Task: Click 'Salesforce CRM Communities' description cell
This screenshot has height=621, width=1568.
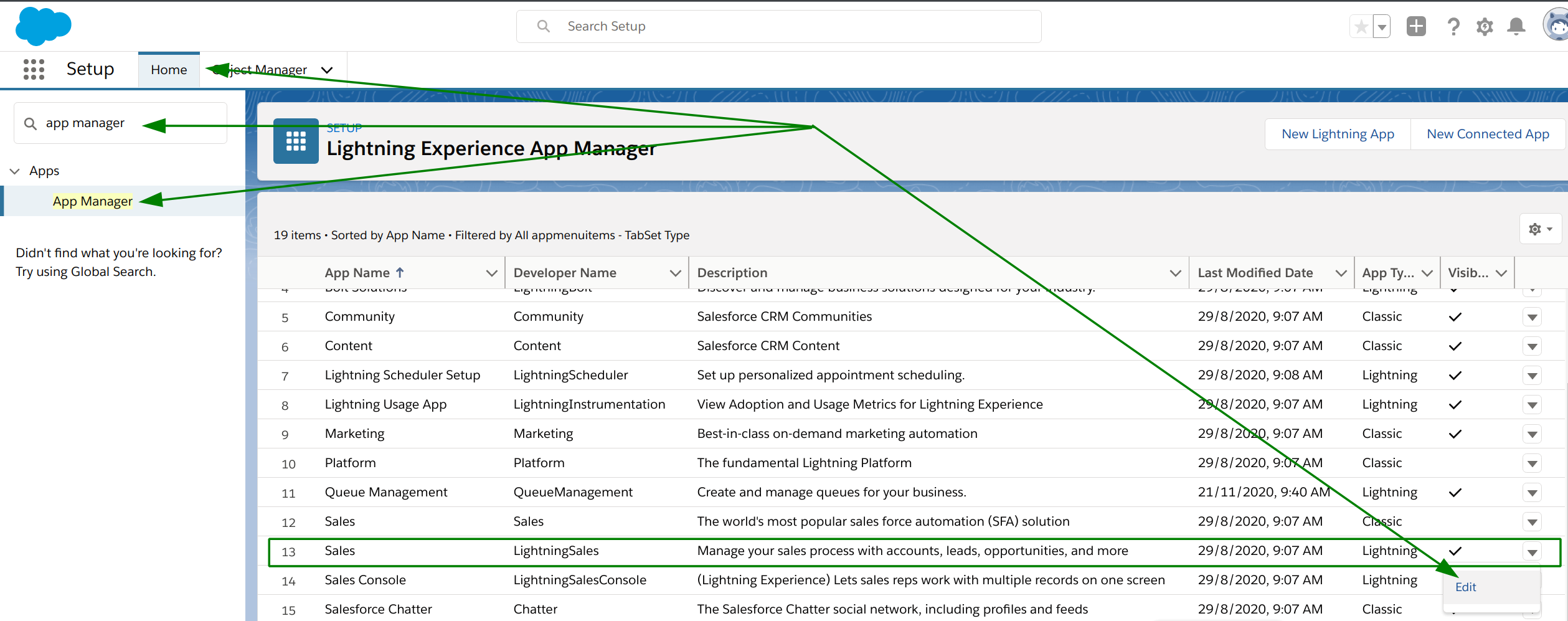Action: coord(784,316)
